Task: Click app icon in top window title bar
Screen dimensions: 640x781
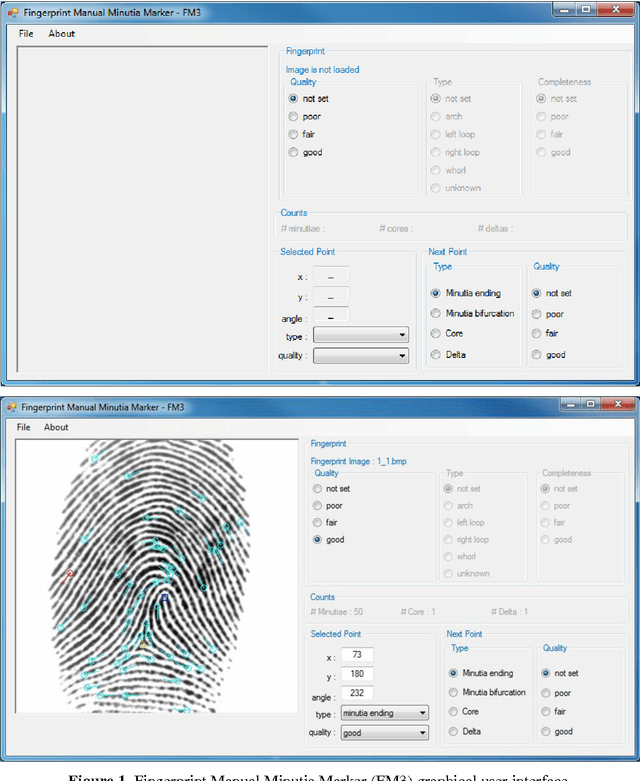Action: point(13,12)
